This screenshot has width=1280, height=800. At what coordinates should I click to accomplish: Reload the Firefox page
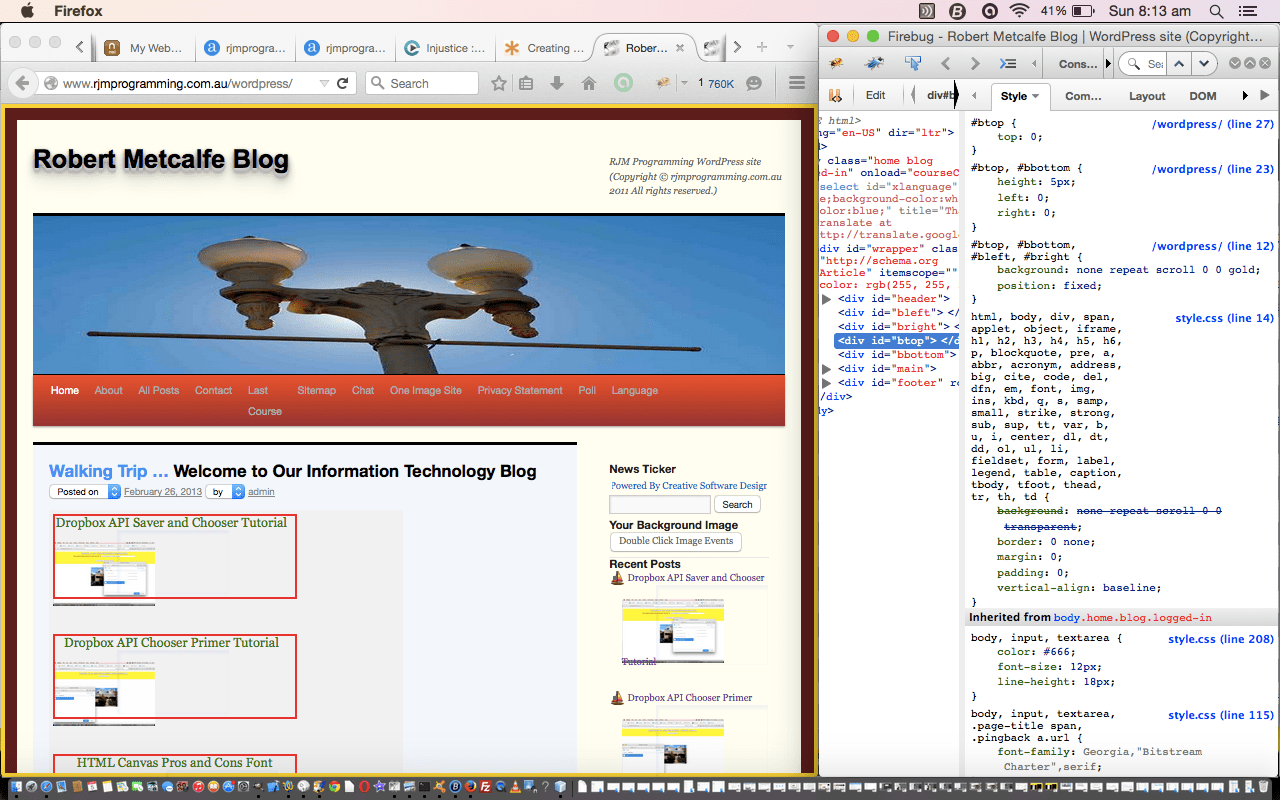(x=342, y=83)
